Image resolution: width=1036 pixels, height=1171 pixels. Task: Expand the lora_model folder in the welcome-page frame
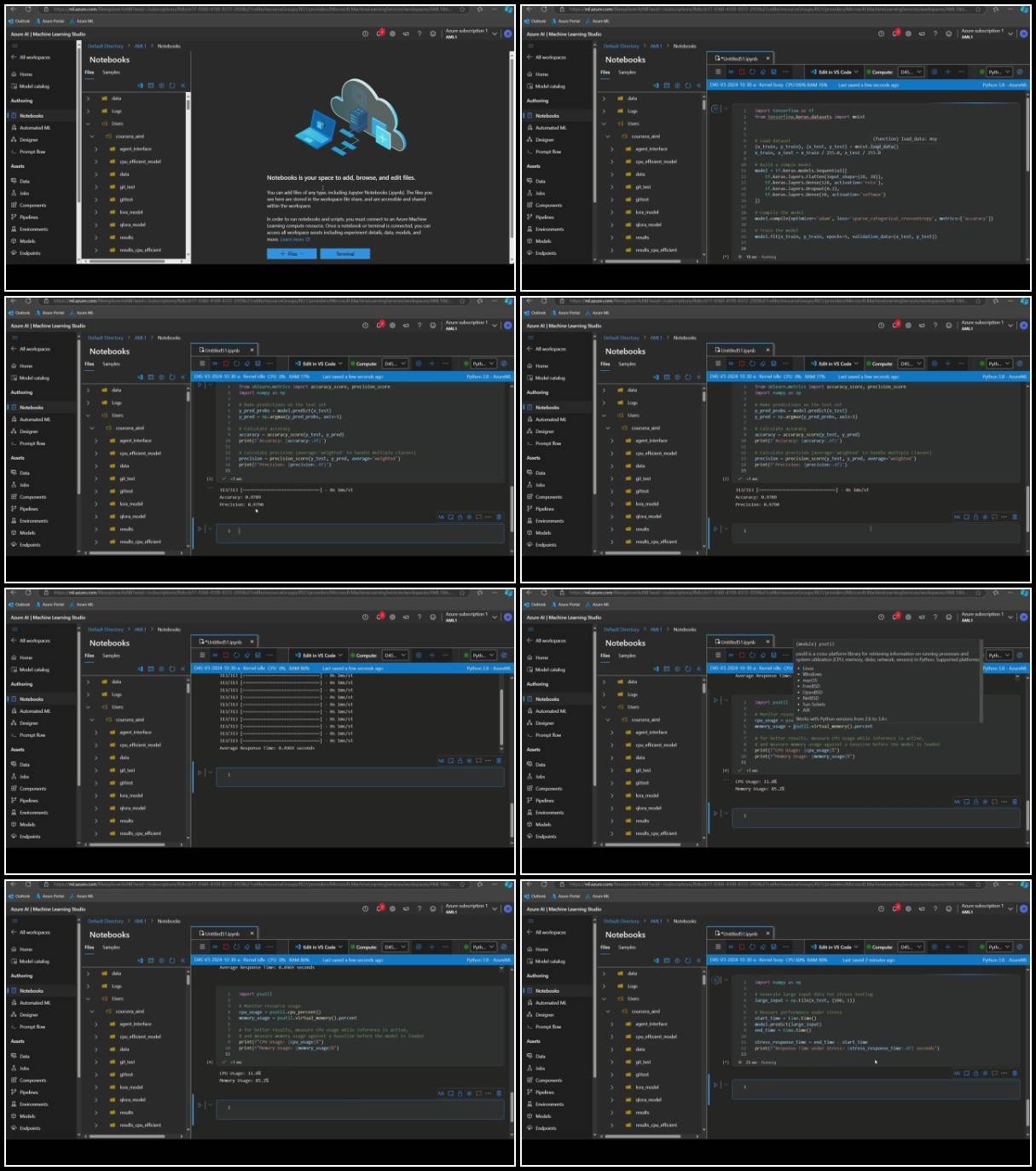[95, 212]
